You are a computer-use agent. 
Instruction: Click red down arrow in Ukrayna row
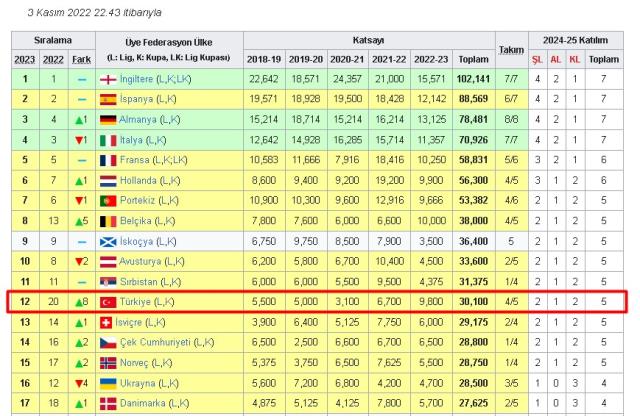tap(79, 383)
